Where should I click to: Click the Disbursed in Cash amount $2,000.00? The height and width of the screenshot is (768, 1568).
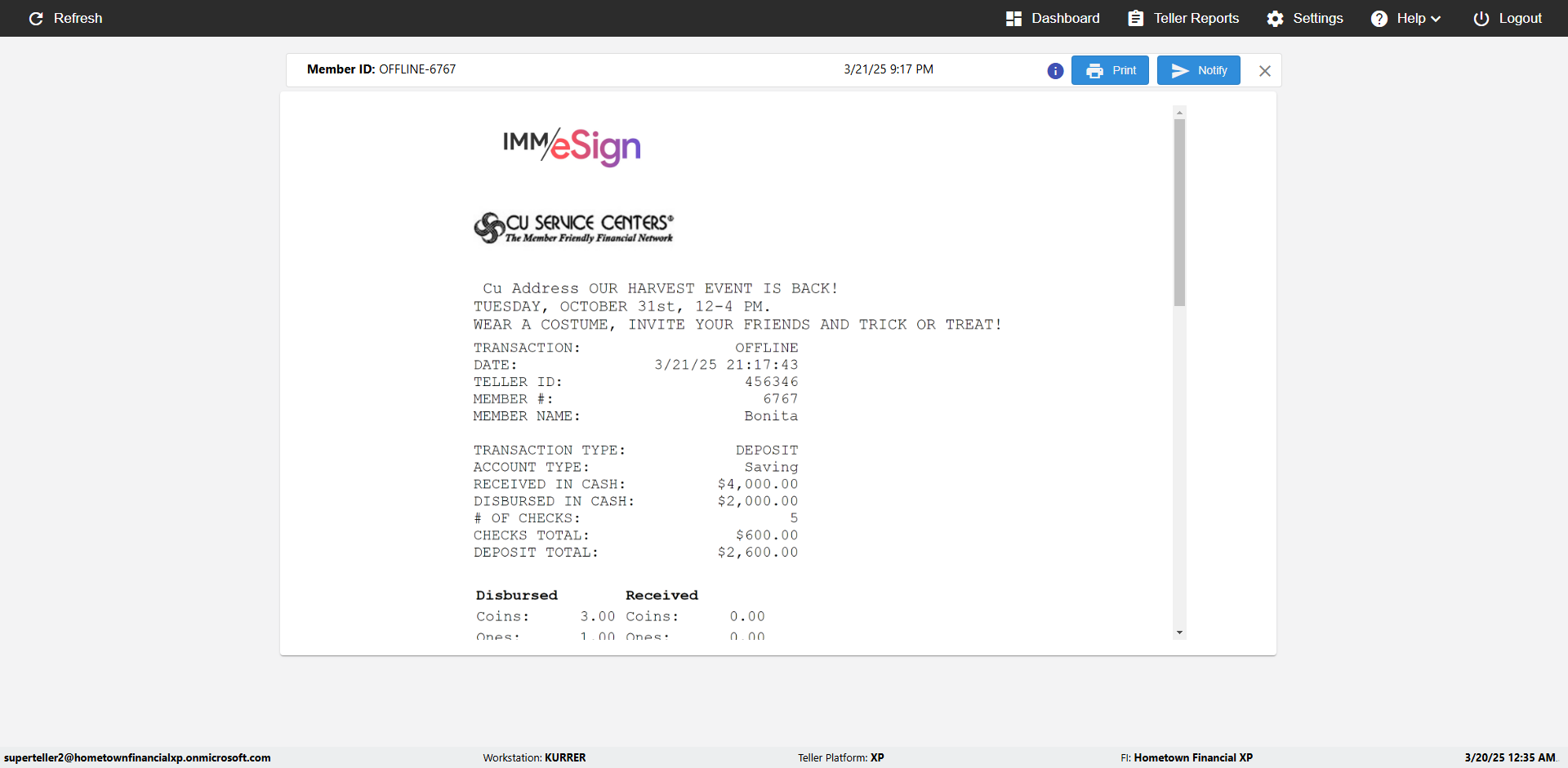coord(758,502)
